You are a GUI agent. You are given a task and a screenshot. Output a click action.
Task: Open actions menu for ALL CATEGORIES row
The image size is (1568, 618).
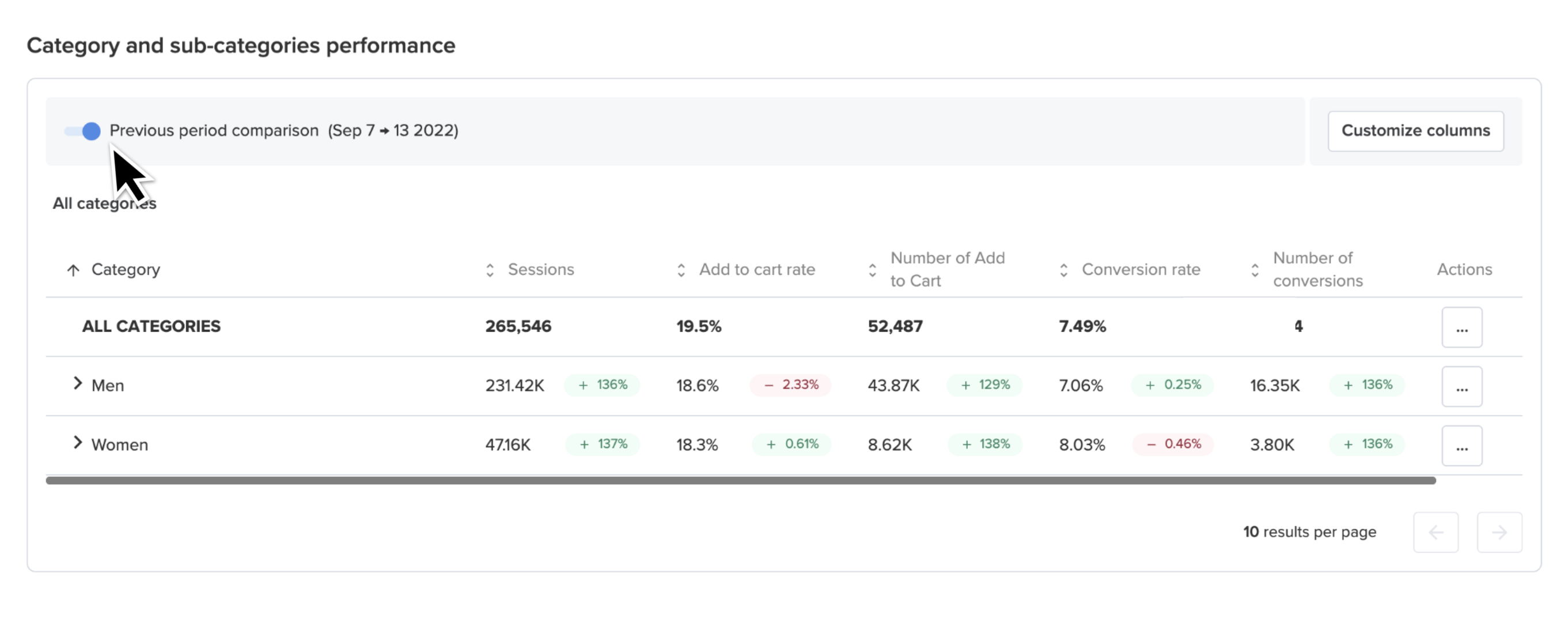[x=1461, y=327]
